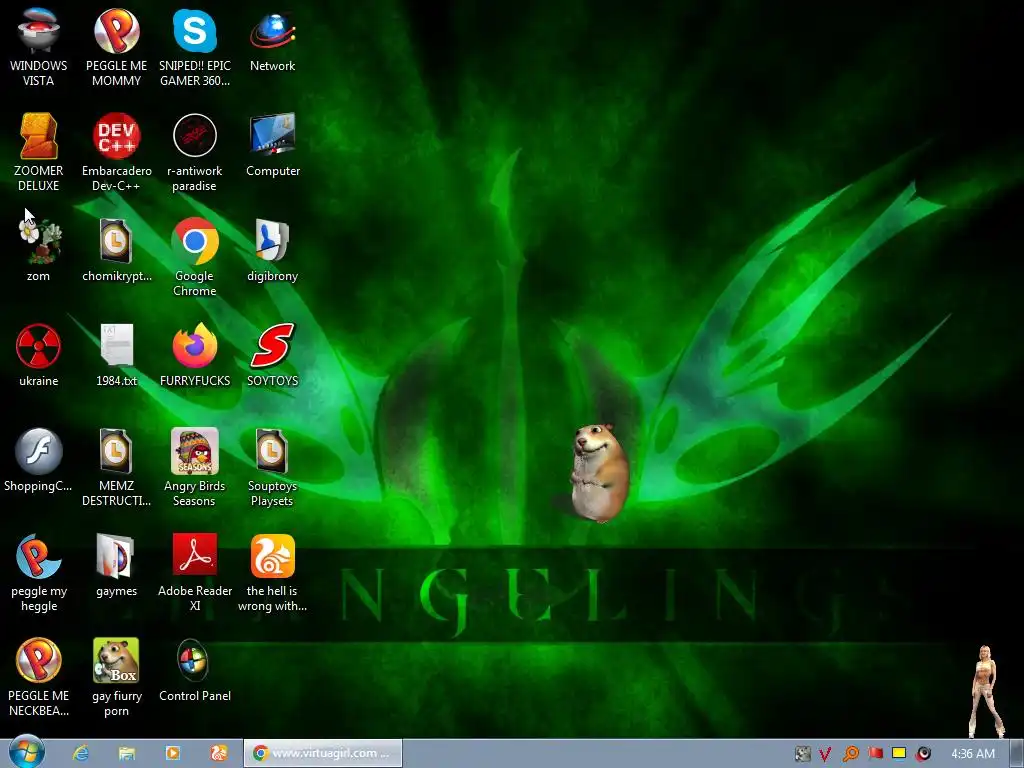
Task: Switch to the www.virtuagirl.com Chrome taskbar window
Action: (x=323, y=754)
